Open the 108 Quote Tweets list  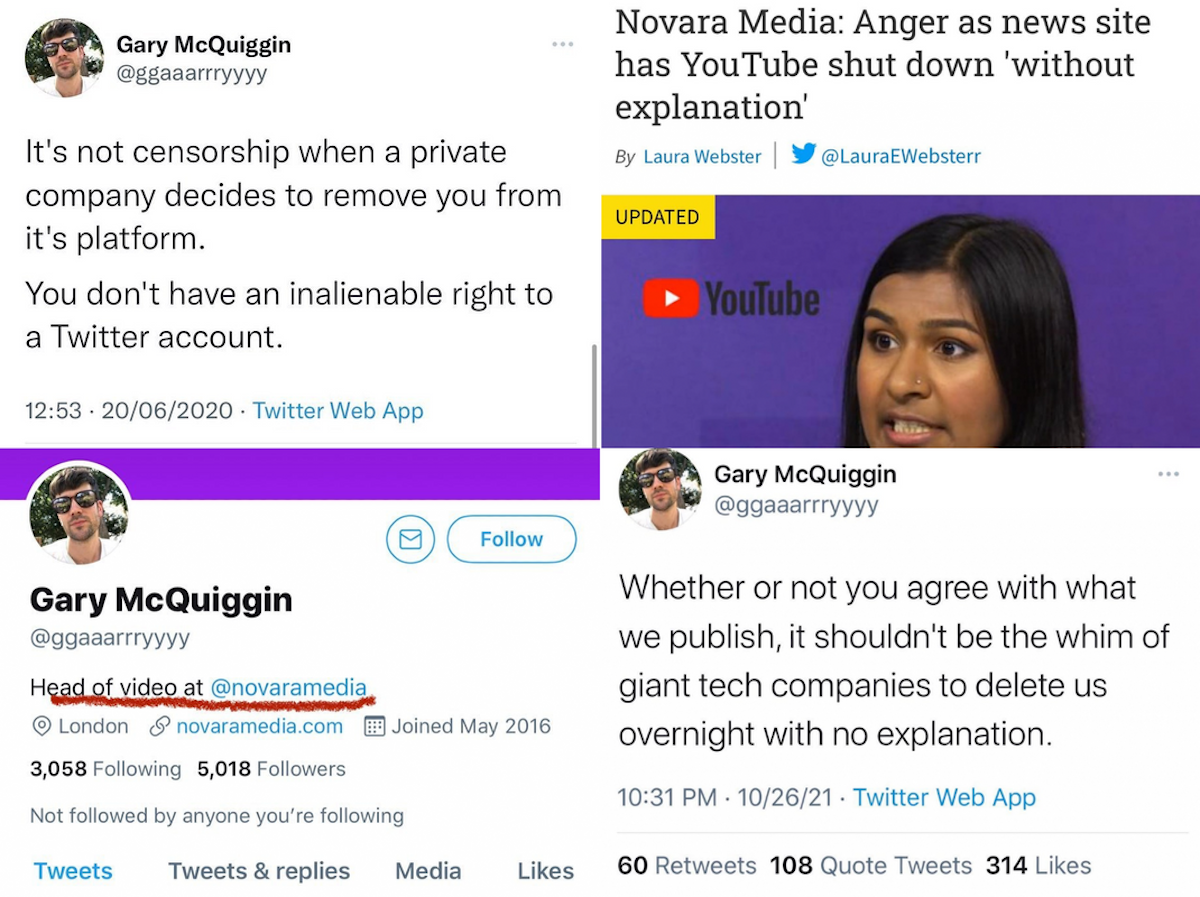870,865
